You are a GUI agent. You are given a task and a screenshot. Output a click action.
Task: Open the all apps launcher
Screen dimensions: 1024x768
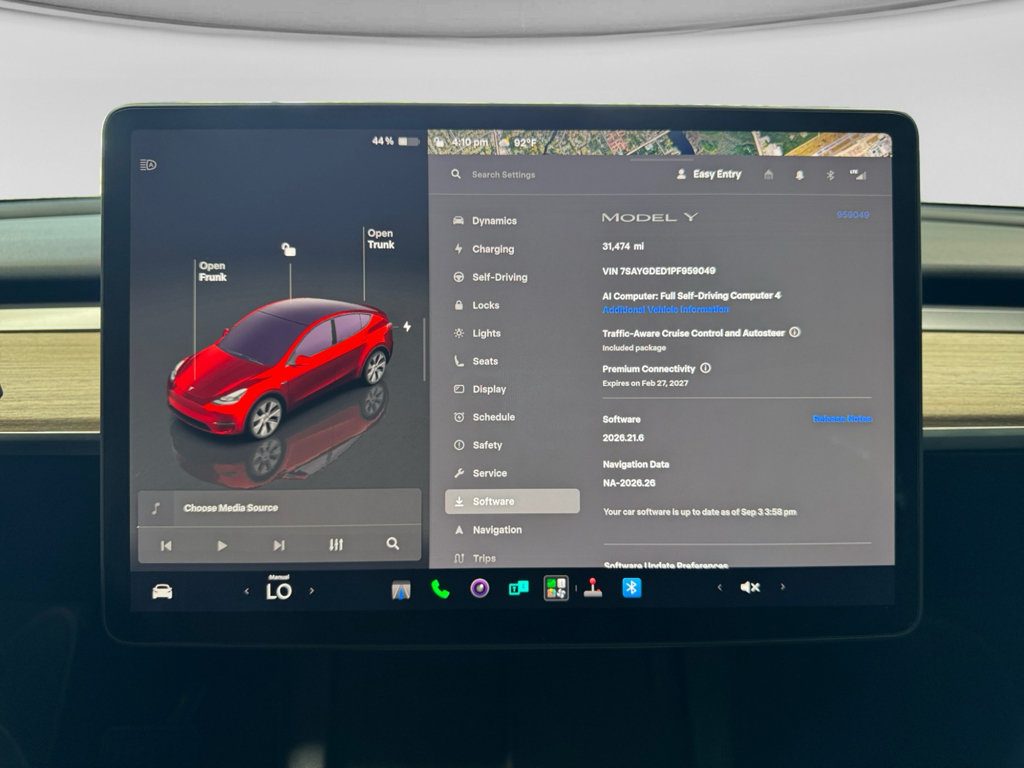pyautogui.click(x=556, y=588)
